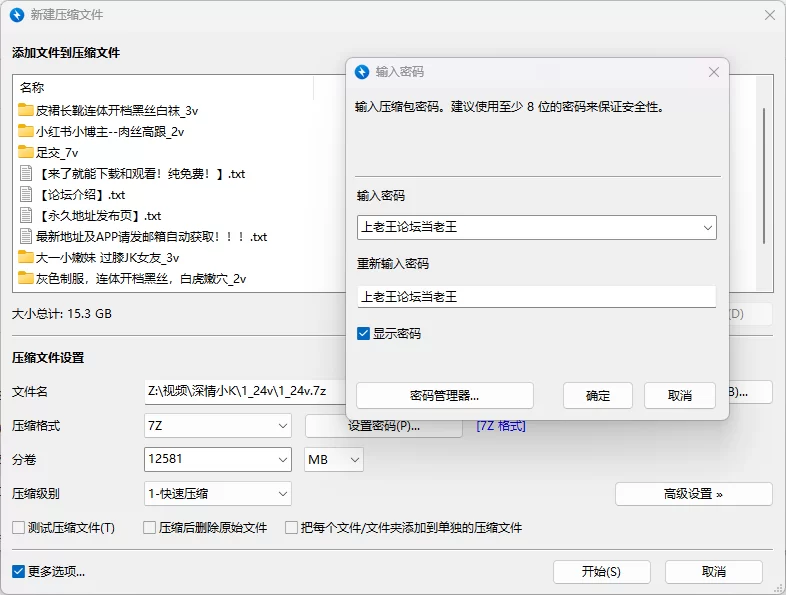Click into the 重新输入密码 field
The height and width of the screenshot is (595, 786).
pyautogui.click(x=536, y=296)
